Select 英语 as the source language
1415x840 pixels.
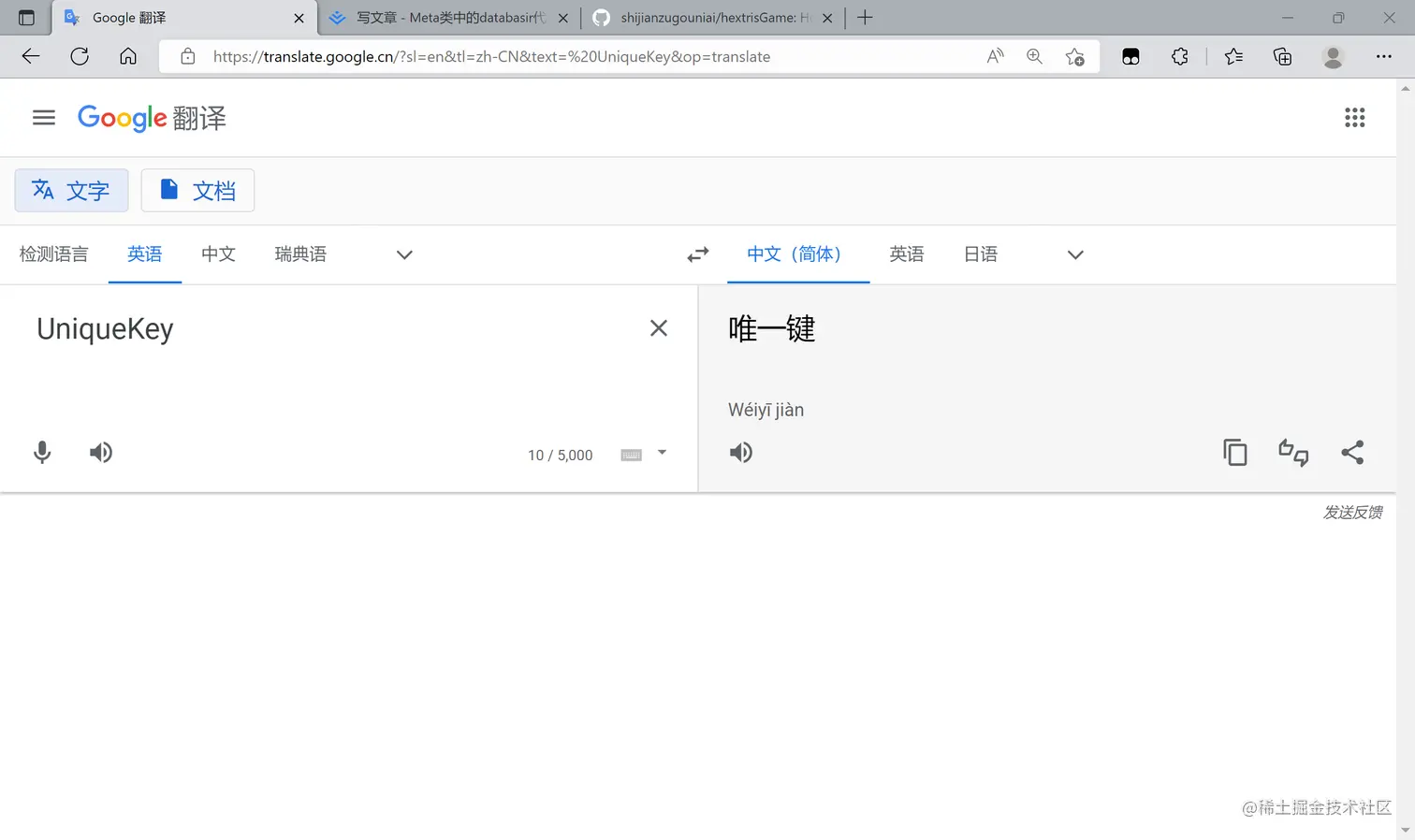coord(145,254)
